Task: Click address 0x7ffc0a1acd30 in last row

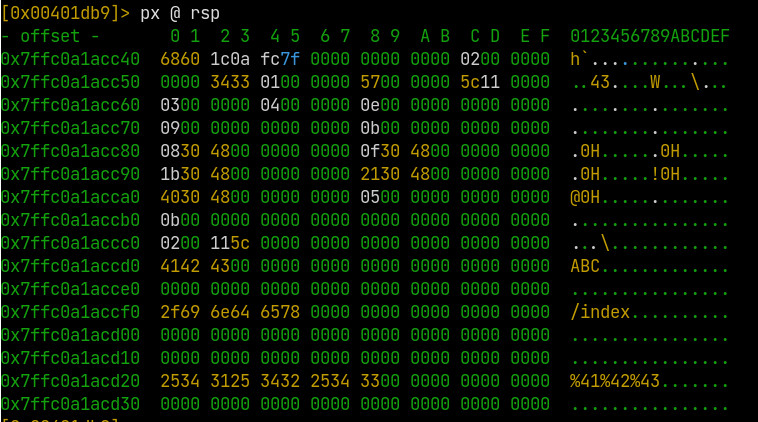Action: tap(71, 404)
